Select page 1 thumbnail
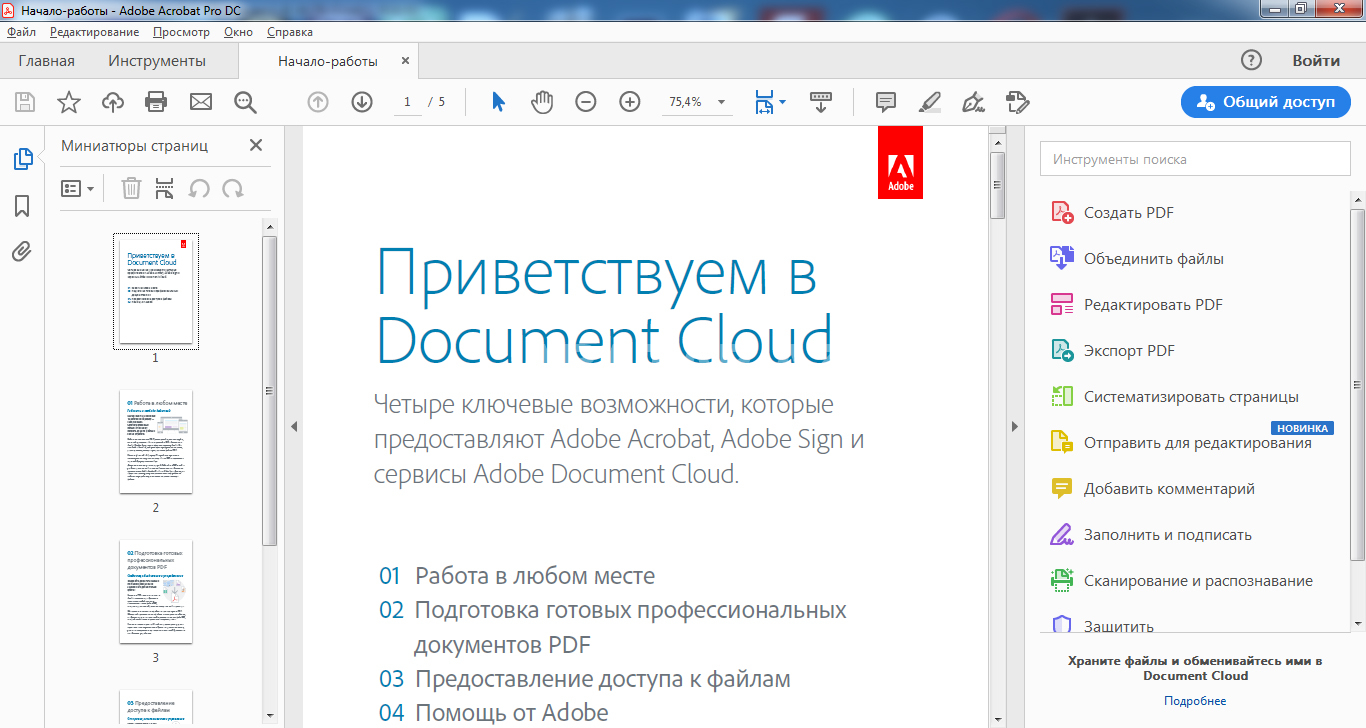This screenshot has width=1366, height=728. (x=156, y=291)
